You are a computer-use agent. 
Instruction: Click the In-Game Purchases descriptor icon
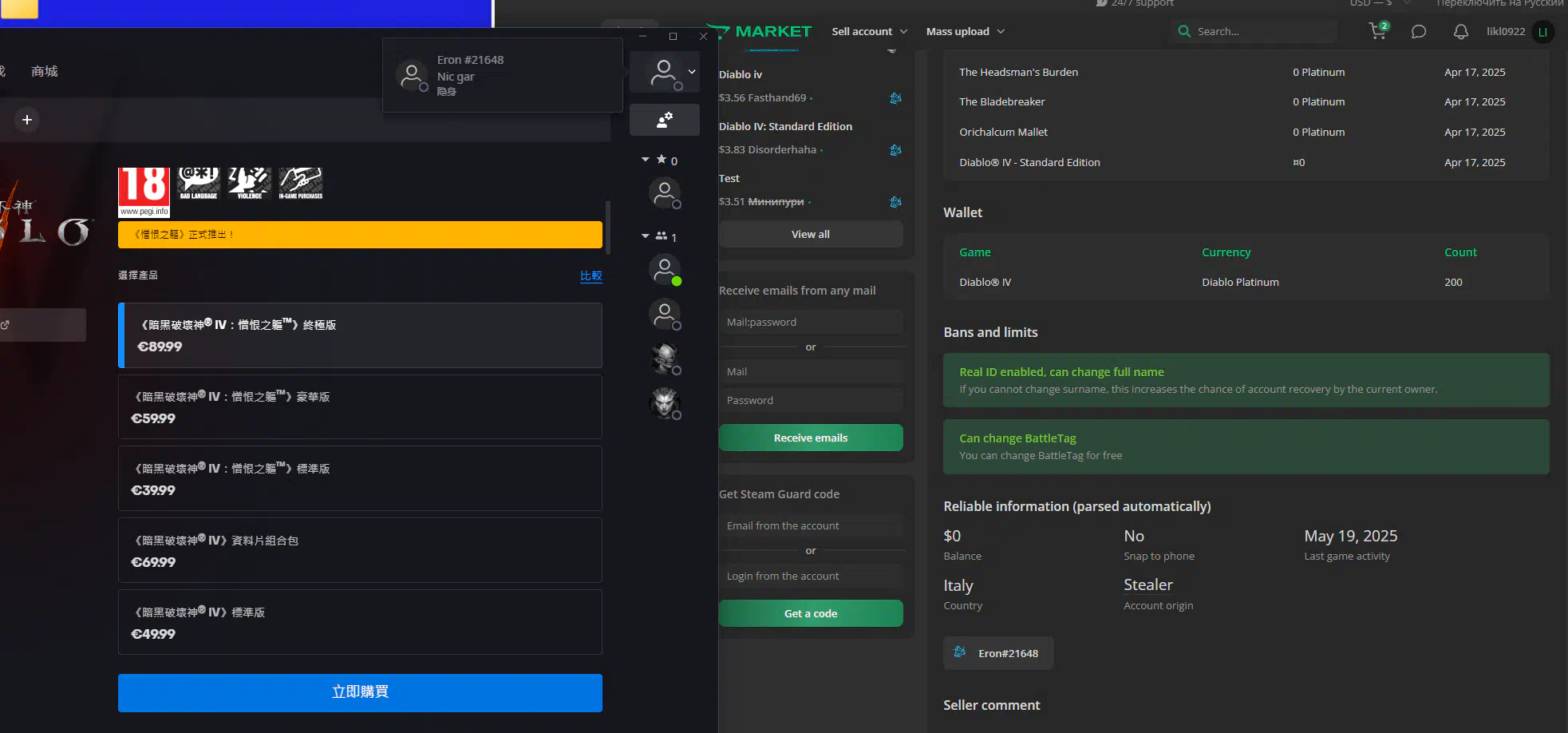tap(301, 184)
